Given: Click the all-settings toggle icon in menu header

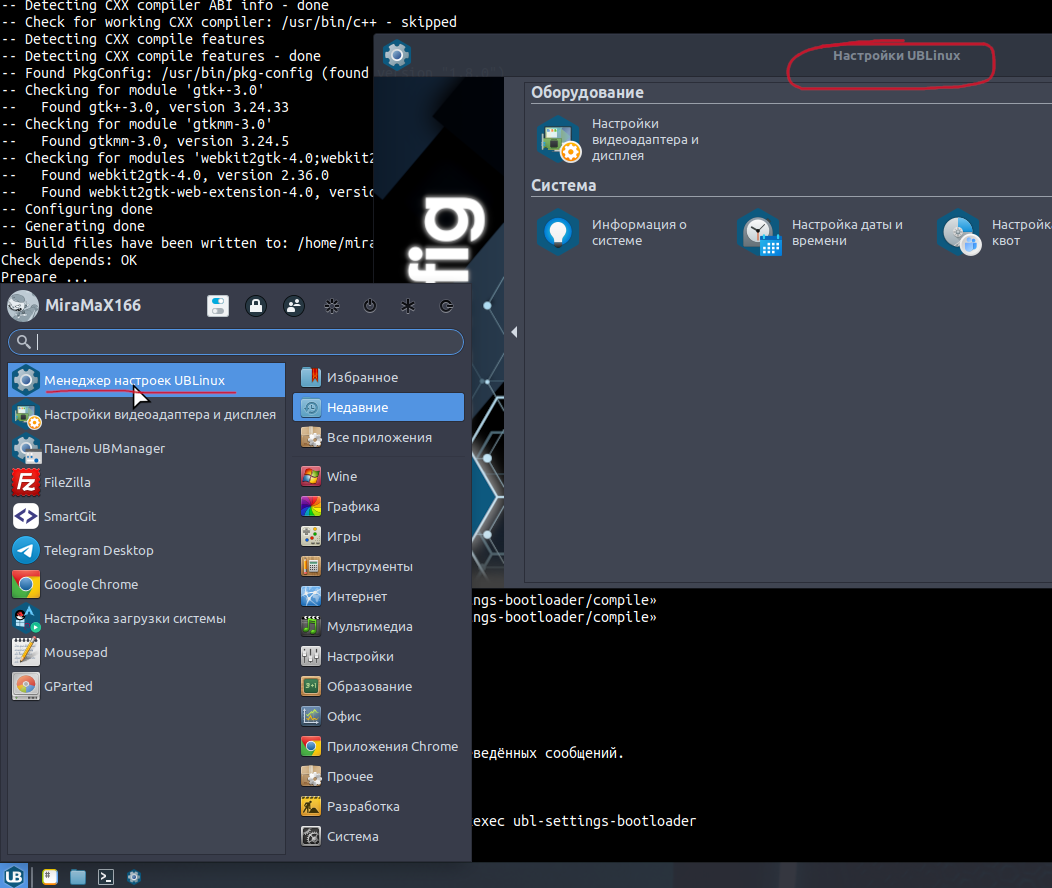Looking at the screenshot, I should tap(217, 306).
